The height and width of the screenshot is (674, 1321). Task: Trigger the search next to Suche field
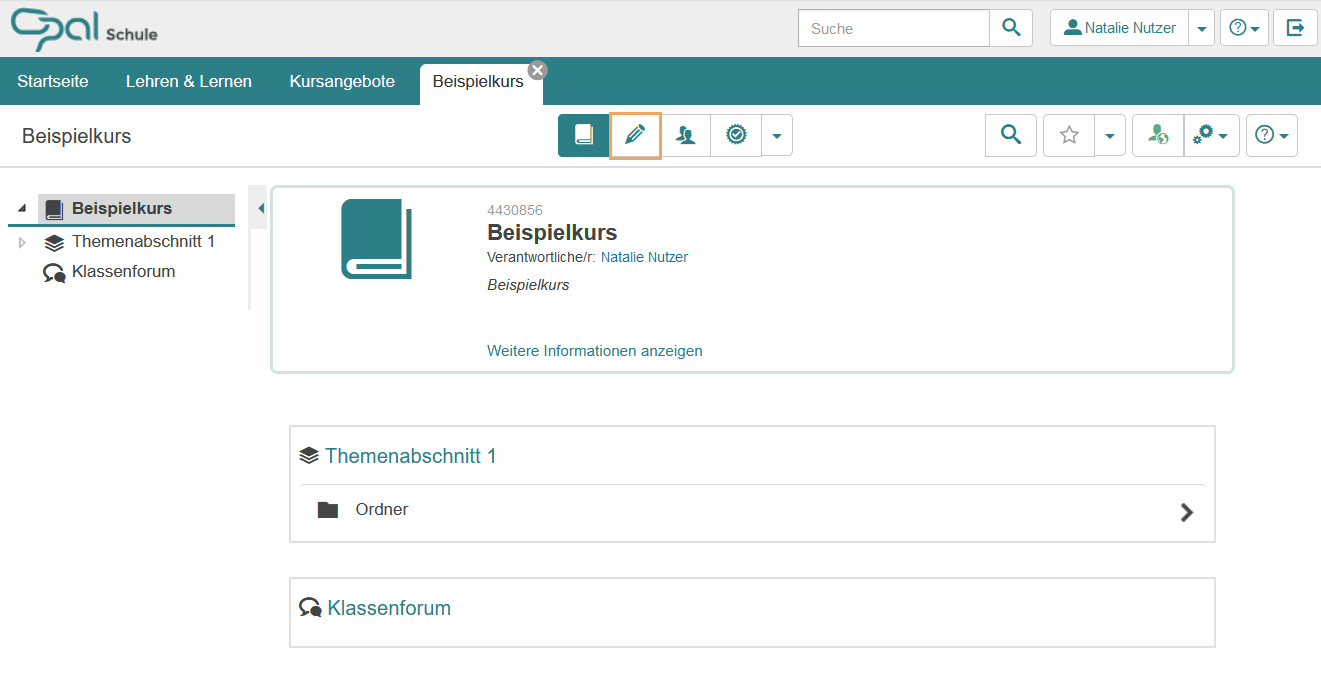pyautogui.click(x=1011, y=27)
